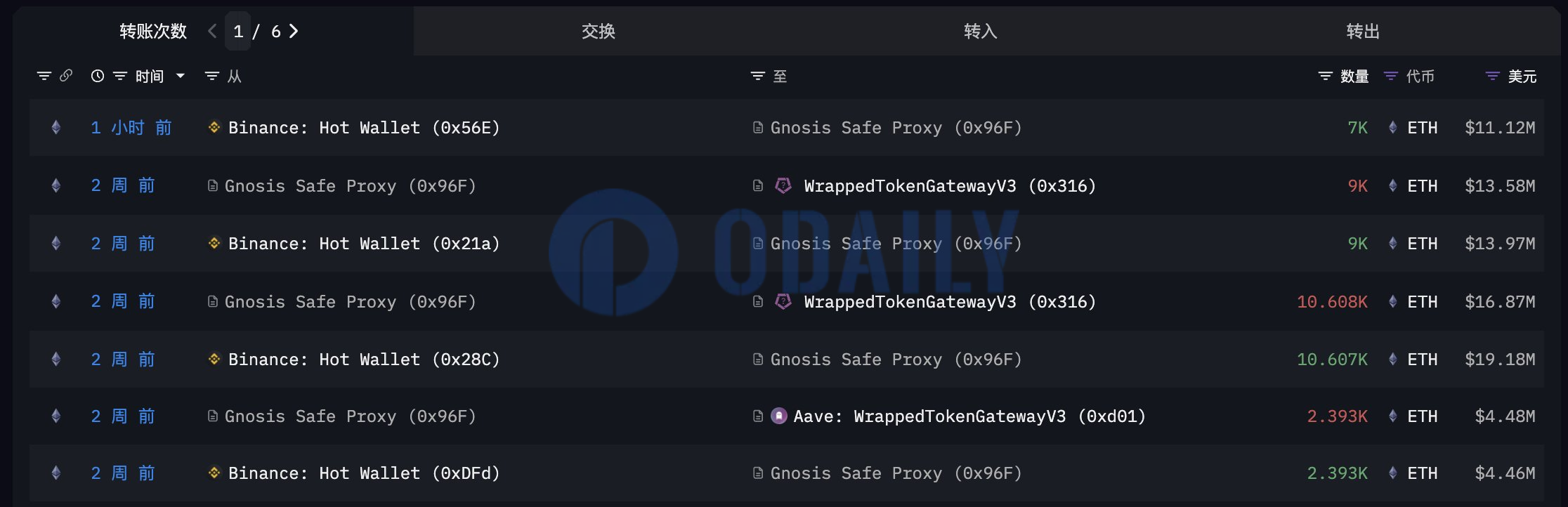Image resolution: width=1568 pixels, height=507 pixels.
Task: Go to previous page of transfers
Action: click(212, 31)
